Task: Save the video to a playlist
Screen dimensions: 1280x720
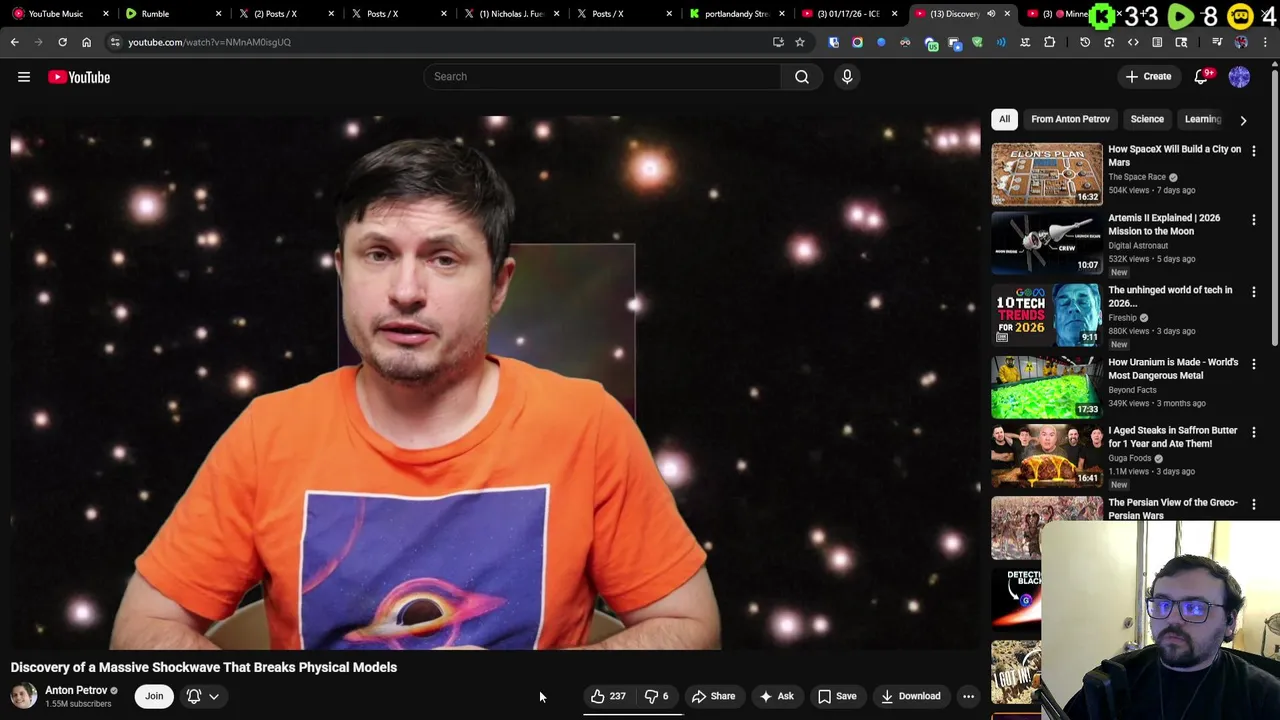Action: (x=837, y=696)
